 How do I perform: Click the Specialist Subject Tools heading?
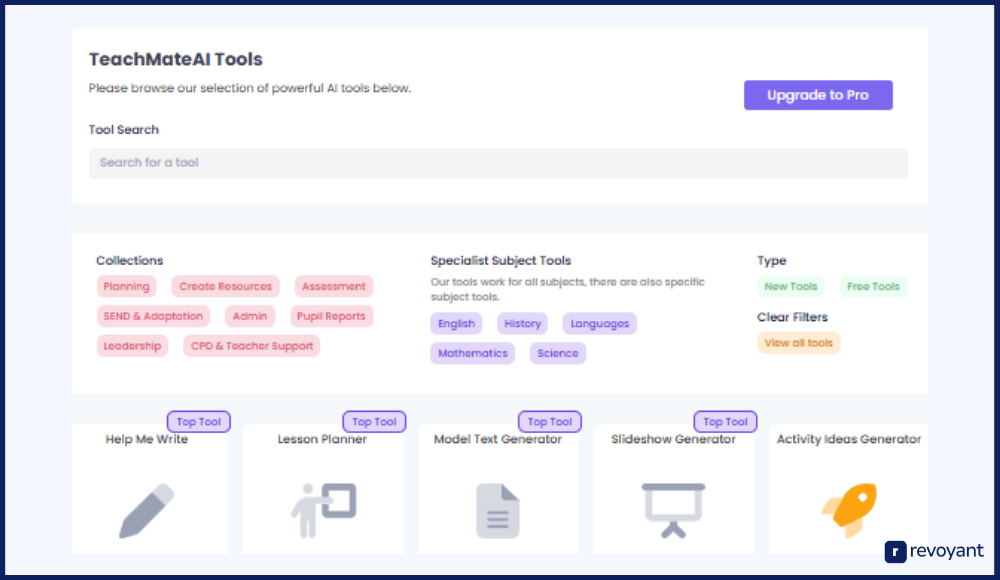[x=501, y=260]
